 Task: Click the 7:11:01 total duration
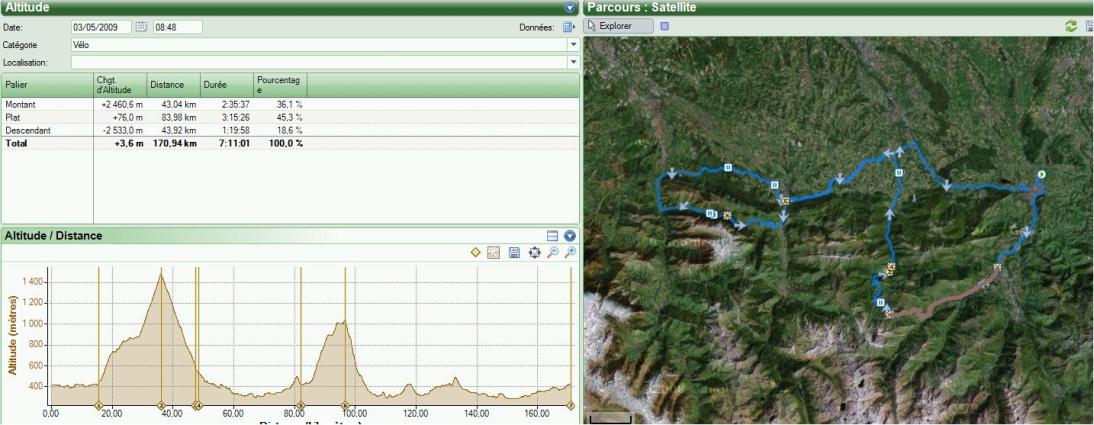234,143
